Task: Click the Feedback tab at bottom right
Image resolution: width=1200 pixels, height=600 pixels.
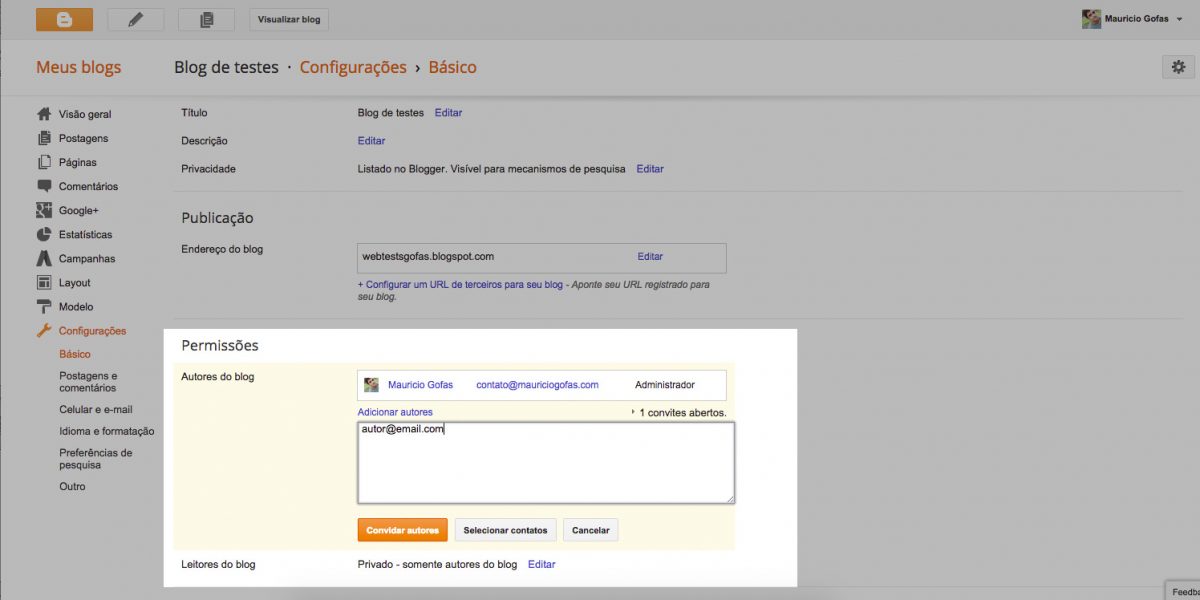Action: [x=1182, y=591]
